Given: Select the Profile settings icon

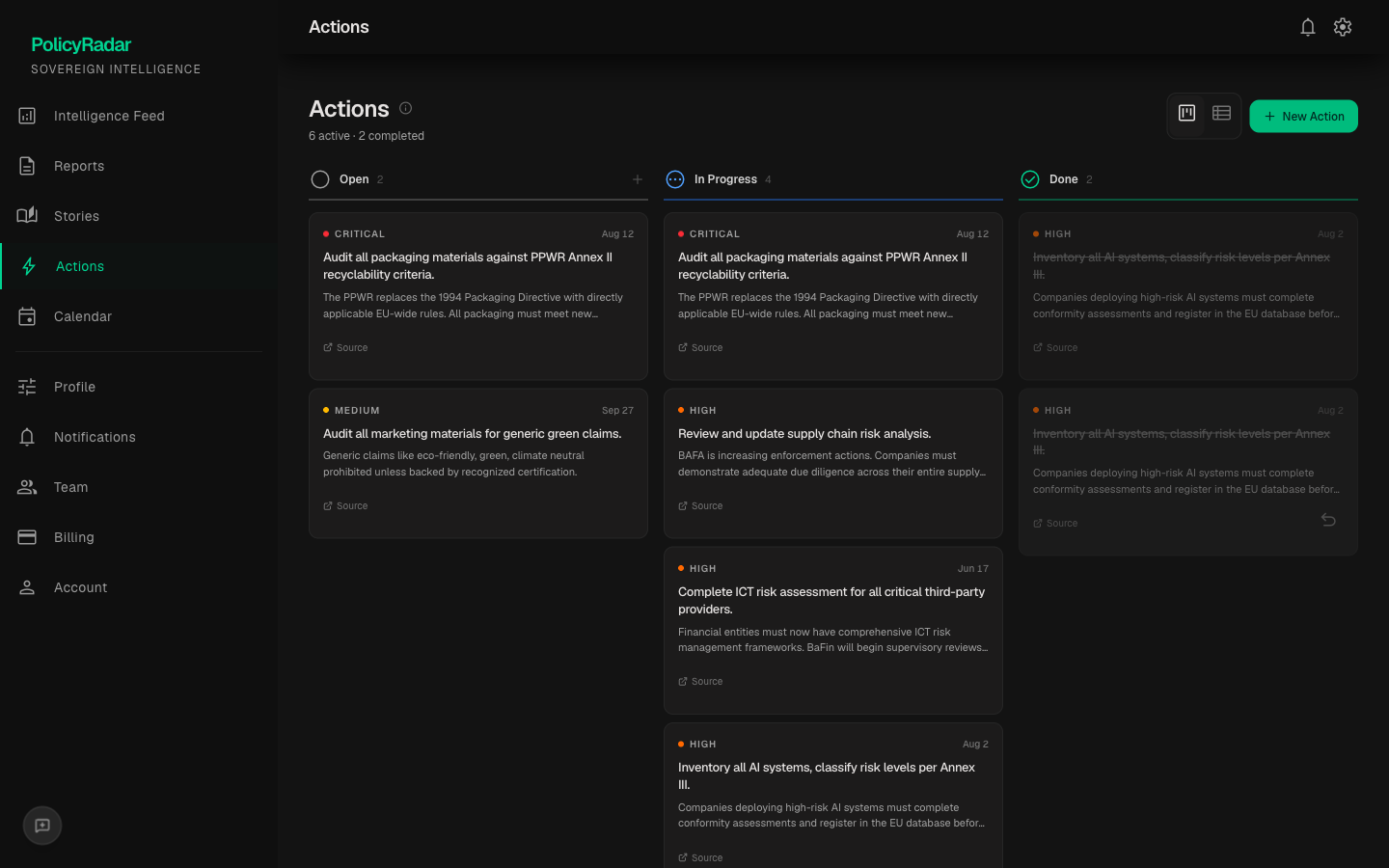Looking at the screenshot, I should pyautogui.click(x=27, y=387).
